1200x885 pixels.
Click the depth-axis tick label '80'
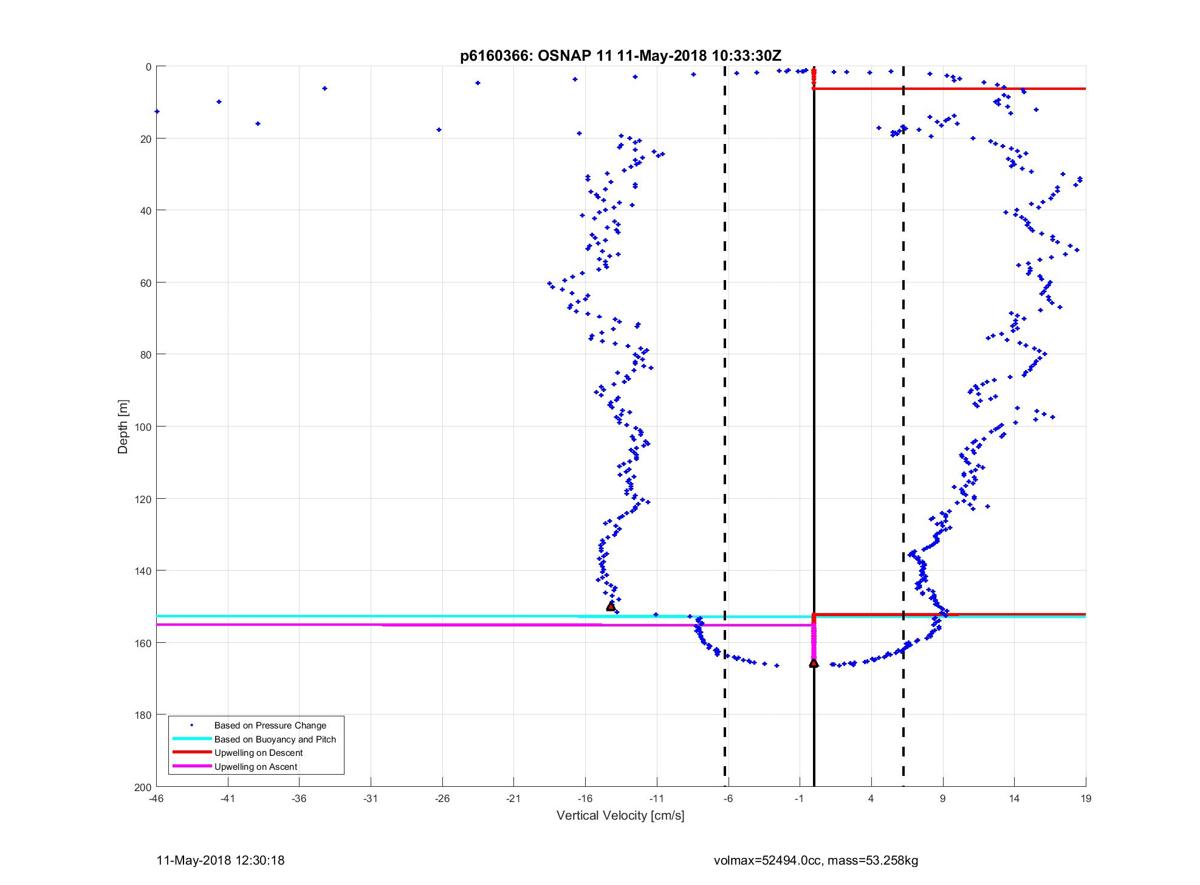tap(145, 355)
